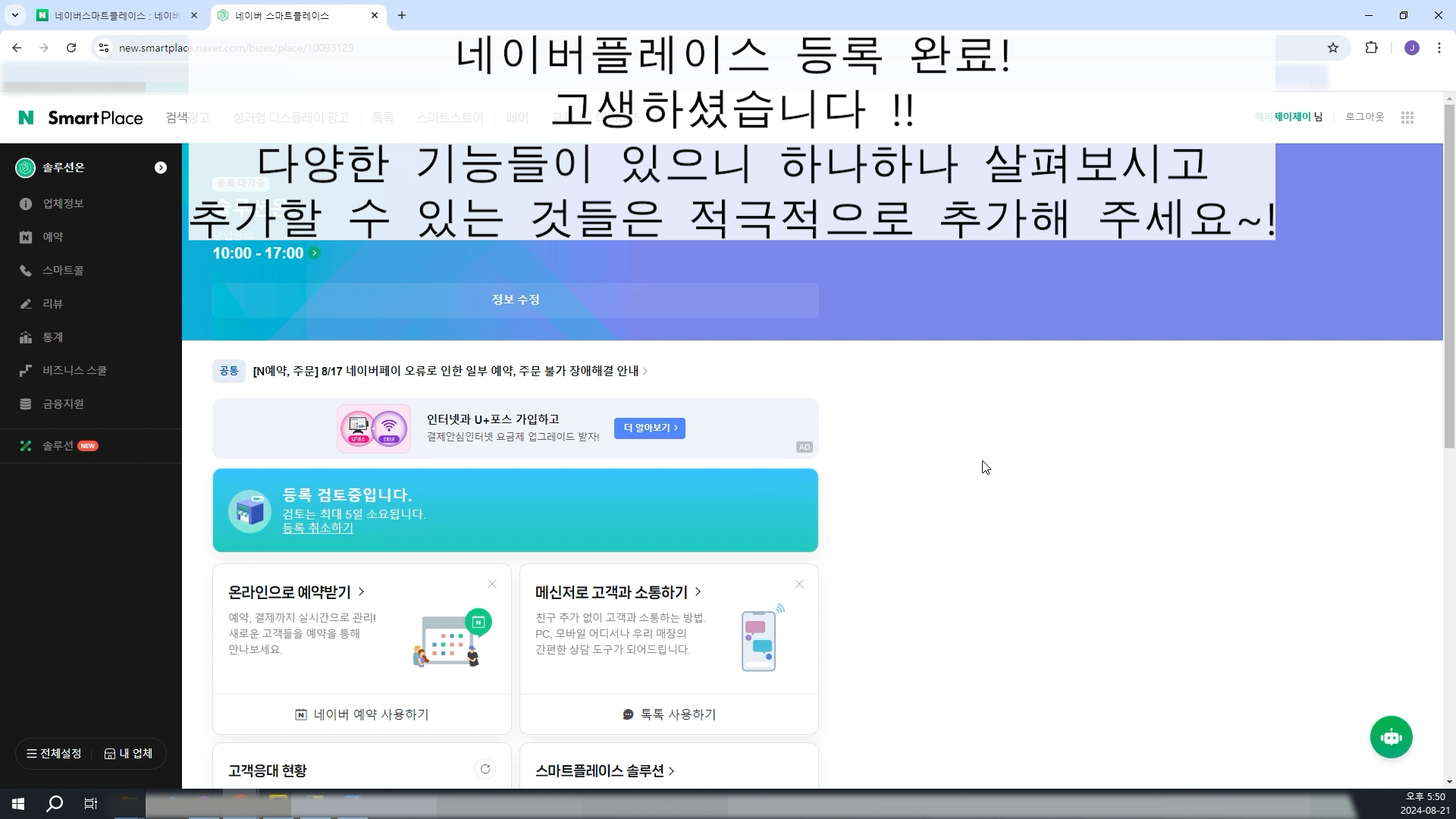
Task: Dismiss the 온라인으로 예약받기 card
Action: point(492,584)
